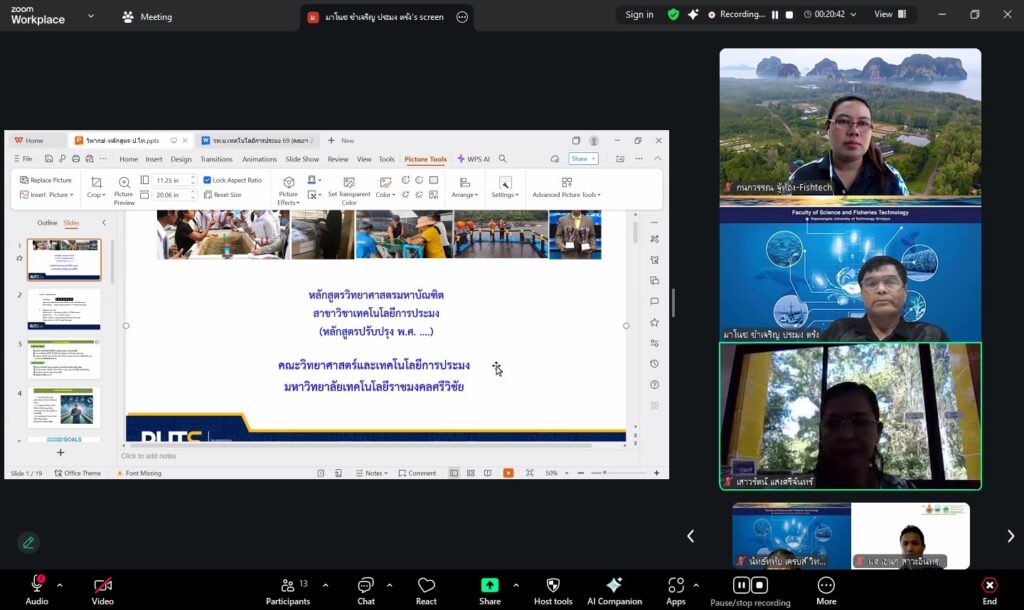This screenshot has width=1024, height=610.
Task: Stop recording with the top-bar stop button
Action: 789,15
